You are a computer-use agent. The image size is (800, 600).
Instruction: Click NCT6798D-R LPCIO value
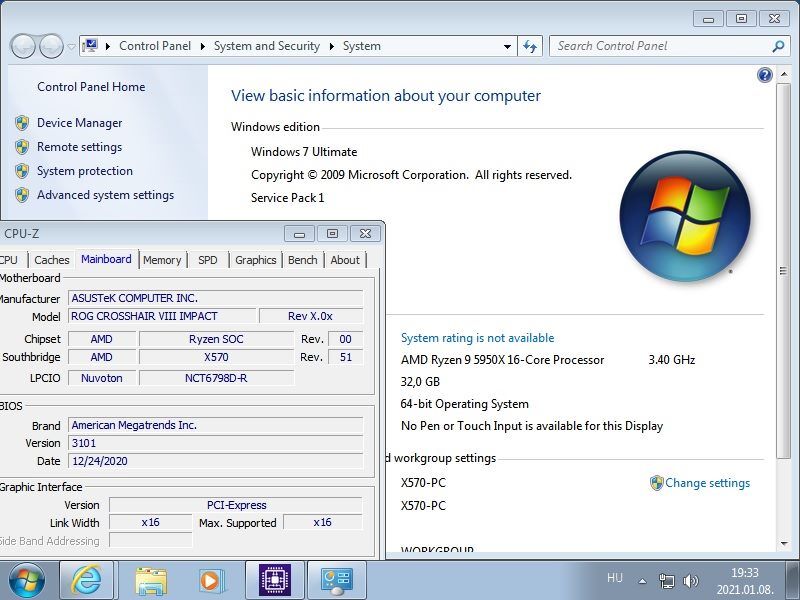tap(216, 378)
